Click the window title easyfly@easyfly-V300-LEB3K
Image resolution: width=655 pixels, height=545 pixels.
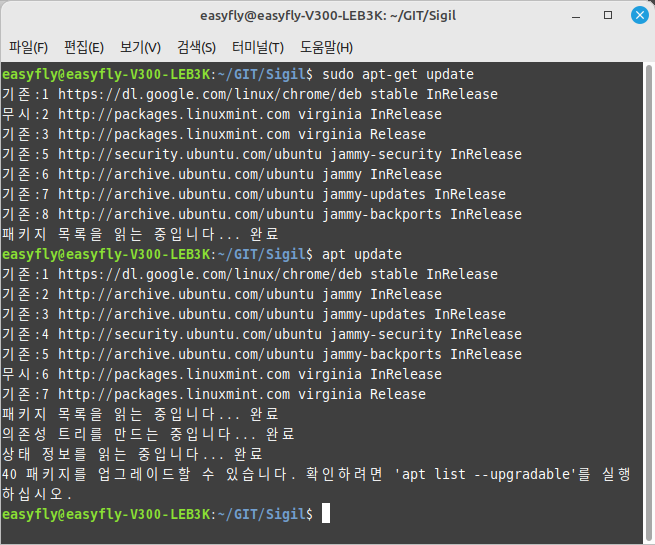tap(328, 15)
